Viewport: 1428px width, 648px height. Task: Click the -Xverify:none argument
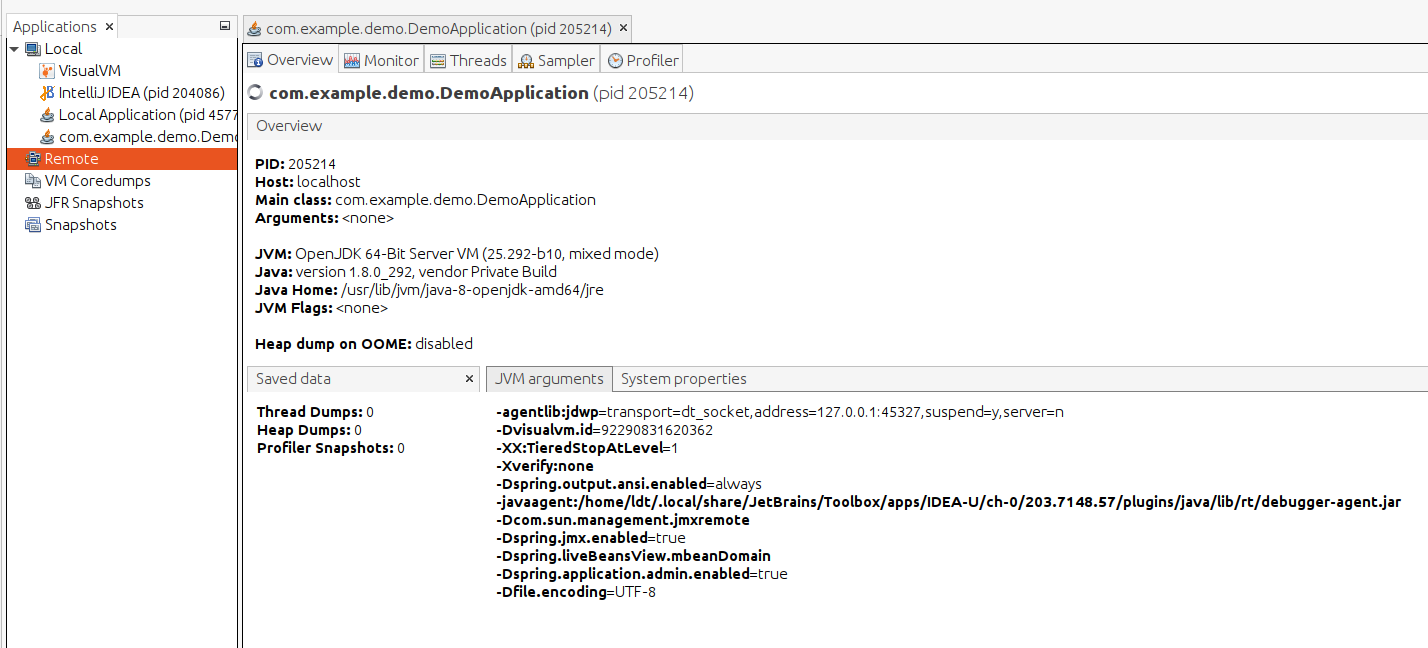(x=545, y=466)
